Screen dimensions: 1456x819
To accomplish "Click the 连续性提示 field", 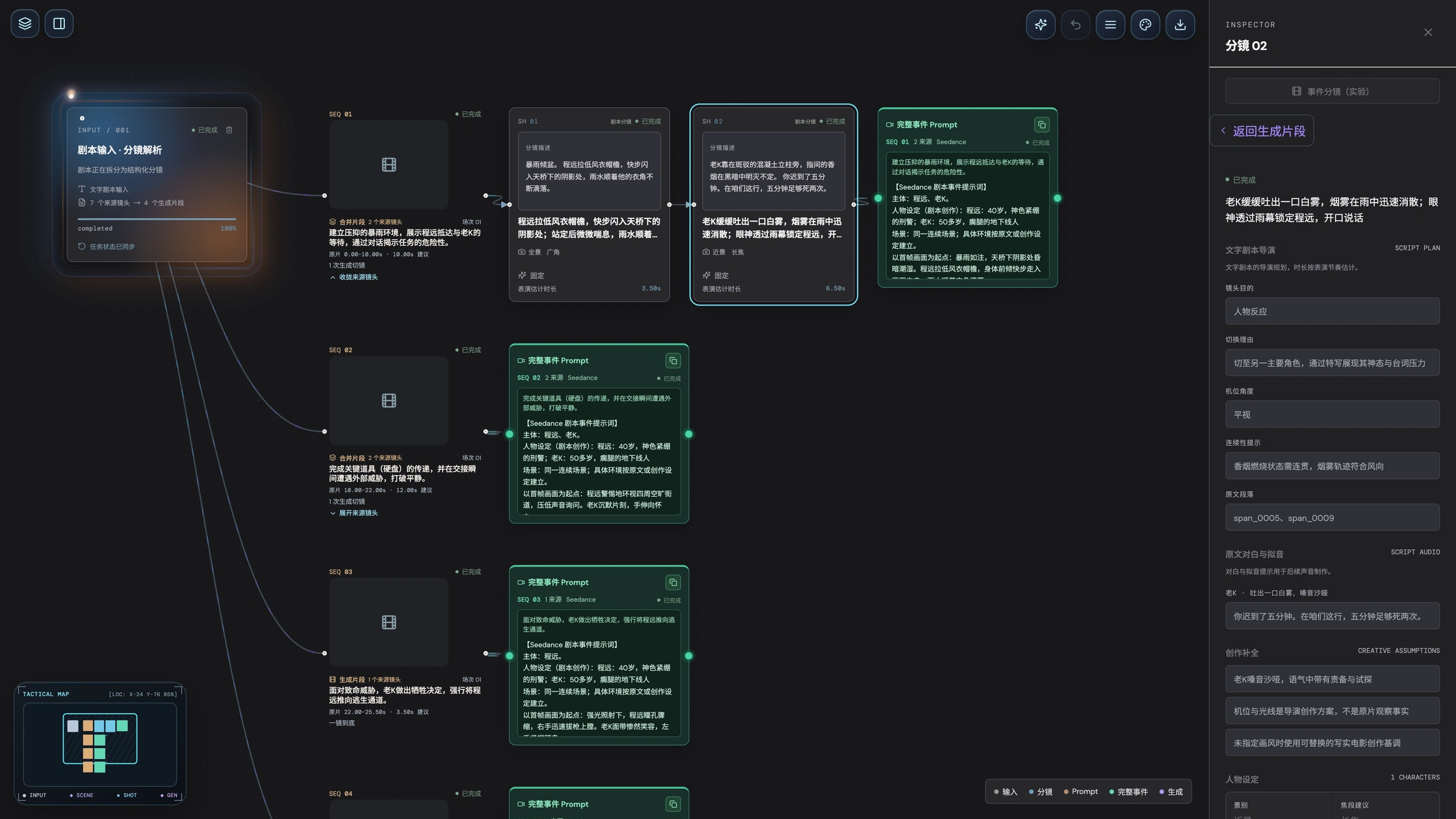I will [x=1332, y=466].
